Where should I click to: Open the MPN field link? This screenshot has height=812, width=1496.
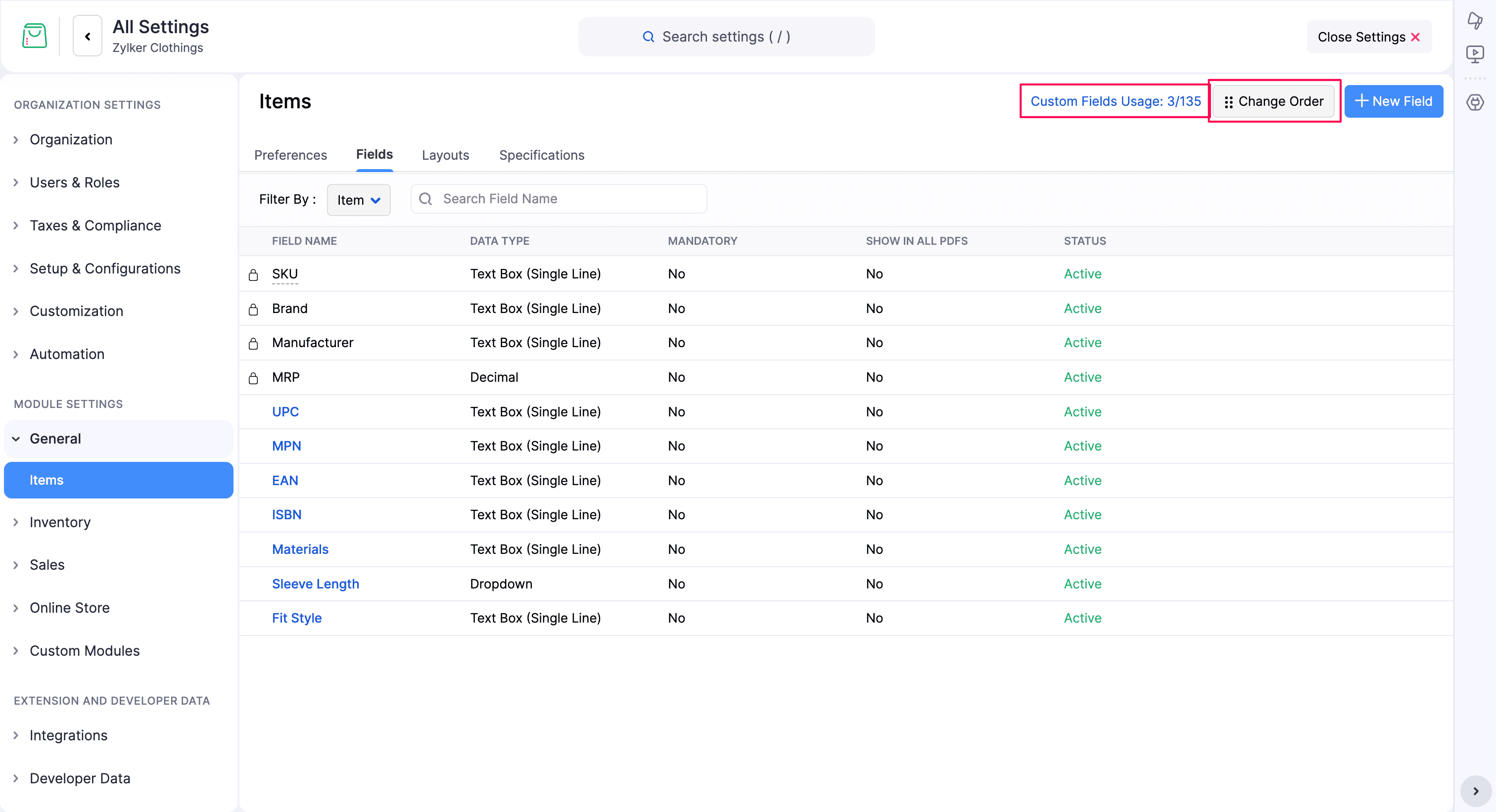pyautogui.click(x=286, y=447)
